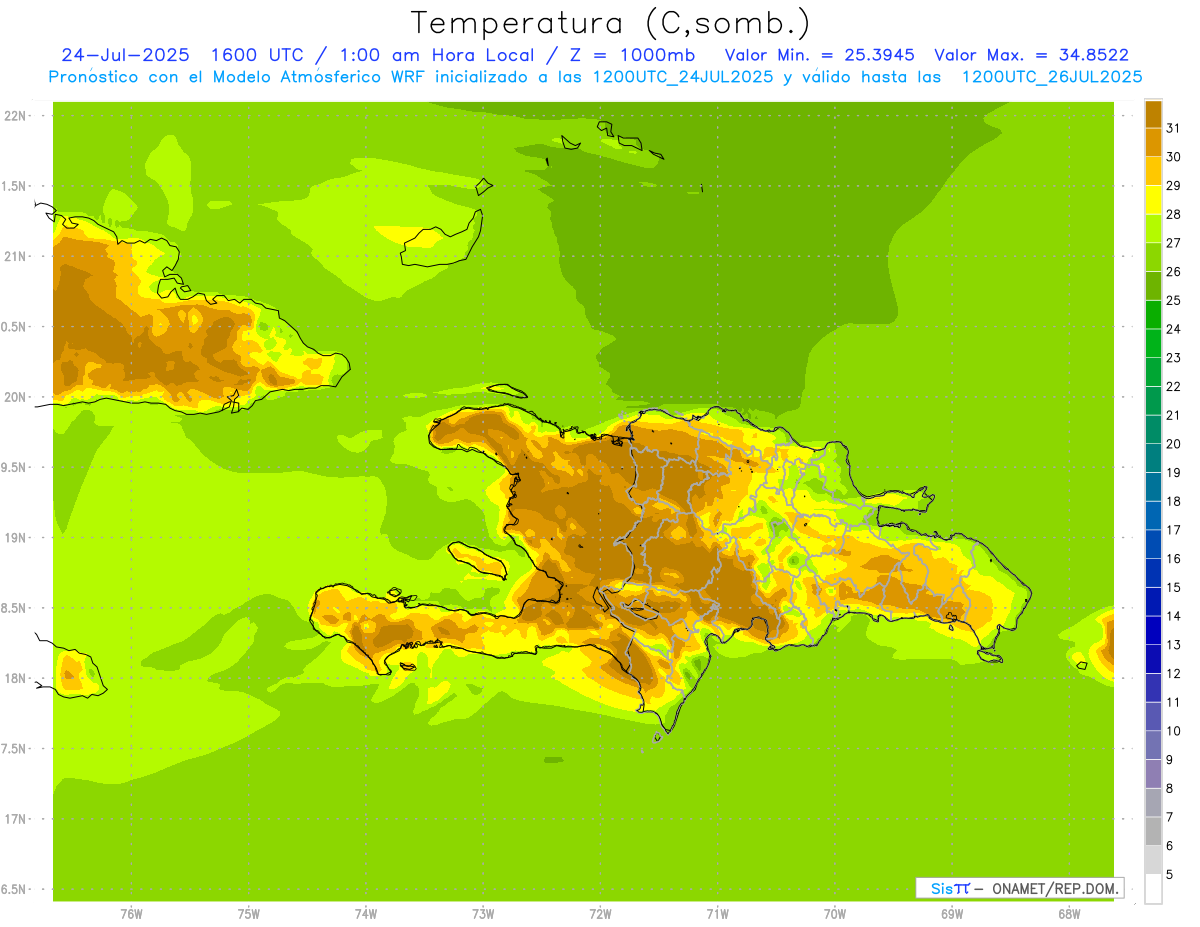This screenshot has height=927, width=1200.
Task: Click the '9.5N' latitude label
Action: click(x=15, y=467)
